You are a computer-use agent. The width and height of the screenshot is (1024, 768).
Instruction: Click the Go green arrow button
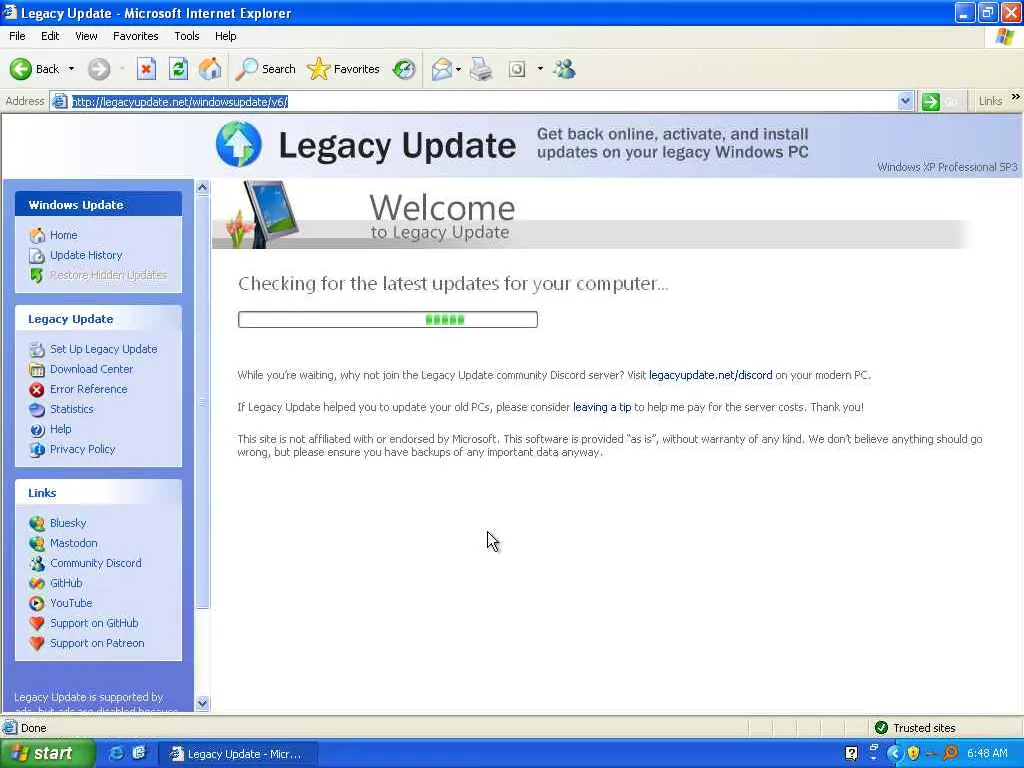(930, 101)
